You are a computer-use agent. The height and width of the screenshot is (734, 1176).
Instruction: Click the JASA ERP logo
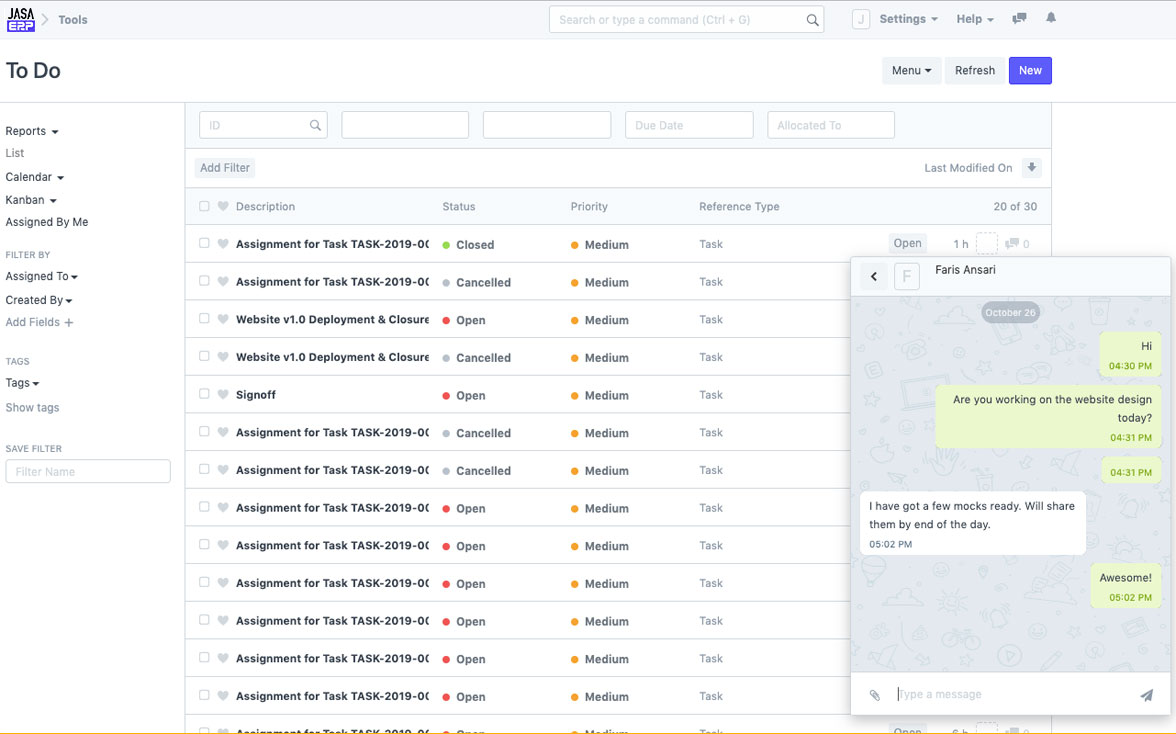click(21, 19)
